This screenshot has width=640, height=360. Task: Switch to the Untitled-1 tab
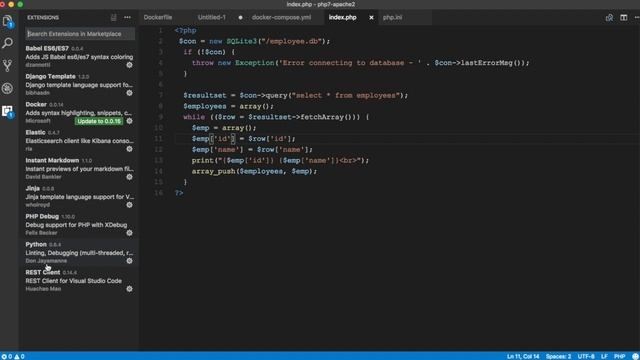tap(212, 18)
